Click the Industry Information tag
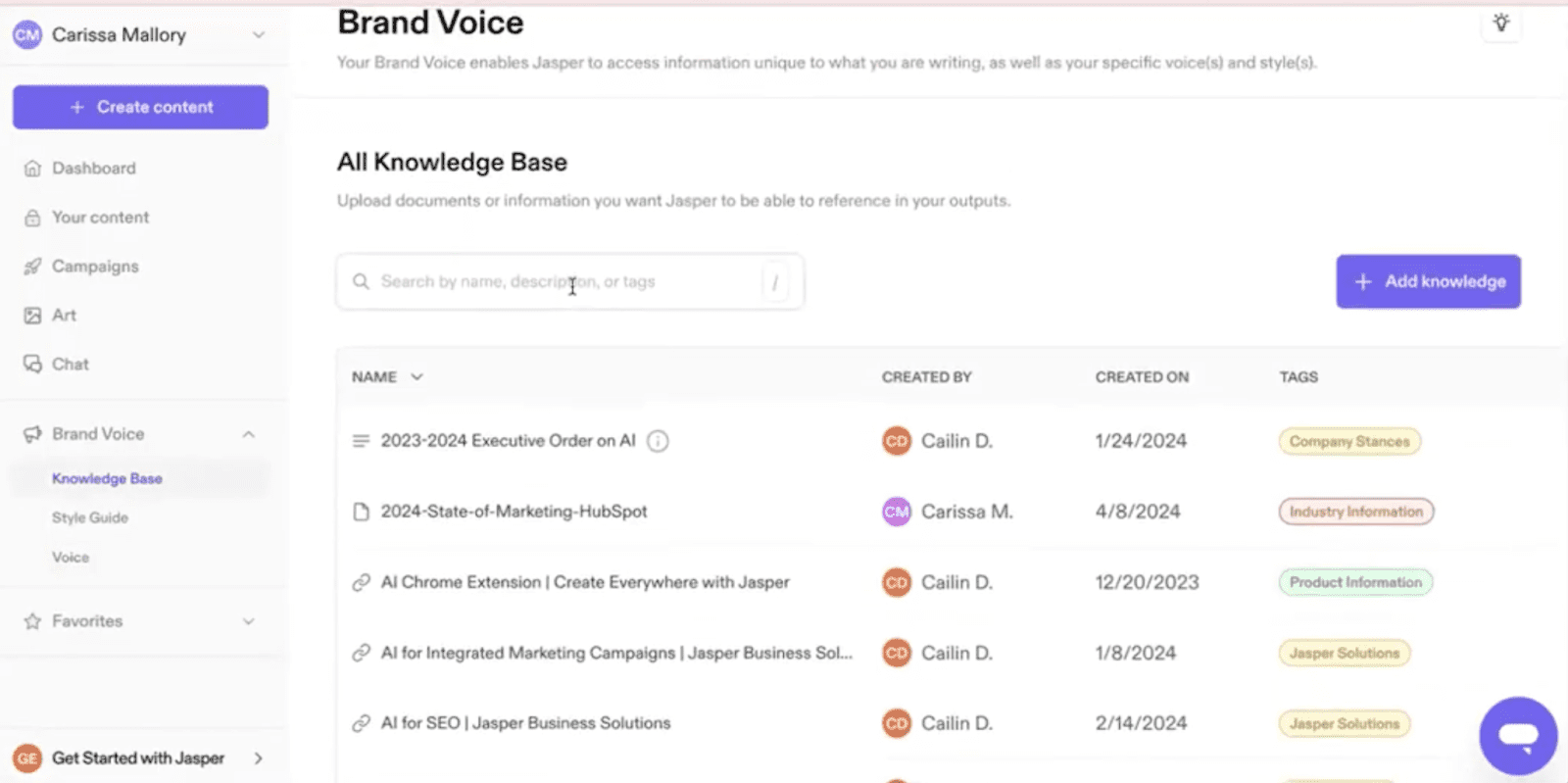This screenshot has width=1568, height=783. (x=1356, y=512)
